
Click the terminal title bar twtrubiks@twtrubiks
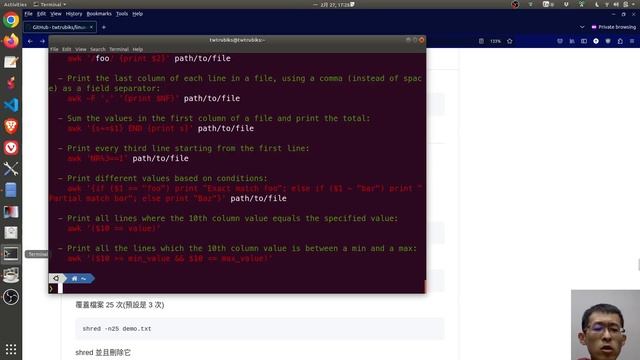click(x=237, y=40)
